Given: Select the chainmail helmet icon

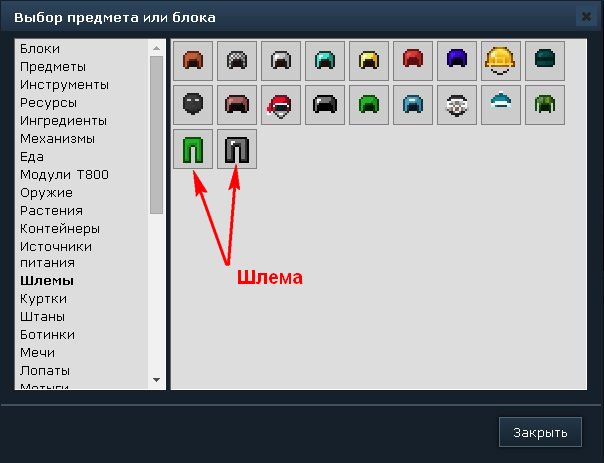Looking at the screenshot, I should (x=237, y=61).
